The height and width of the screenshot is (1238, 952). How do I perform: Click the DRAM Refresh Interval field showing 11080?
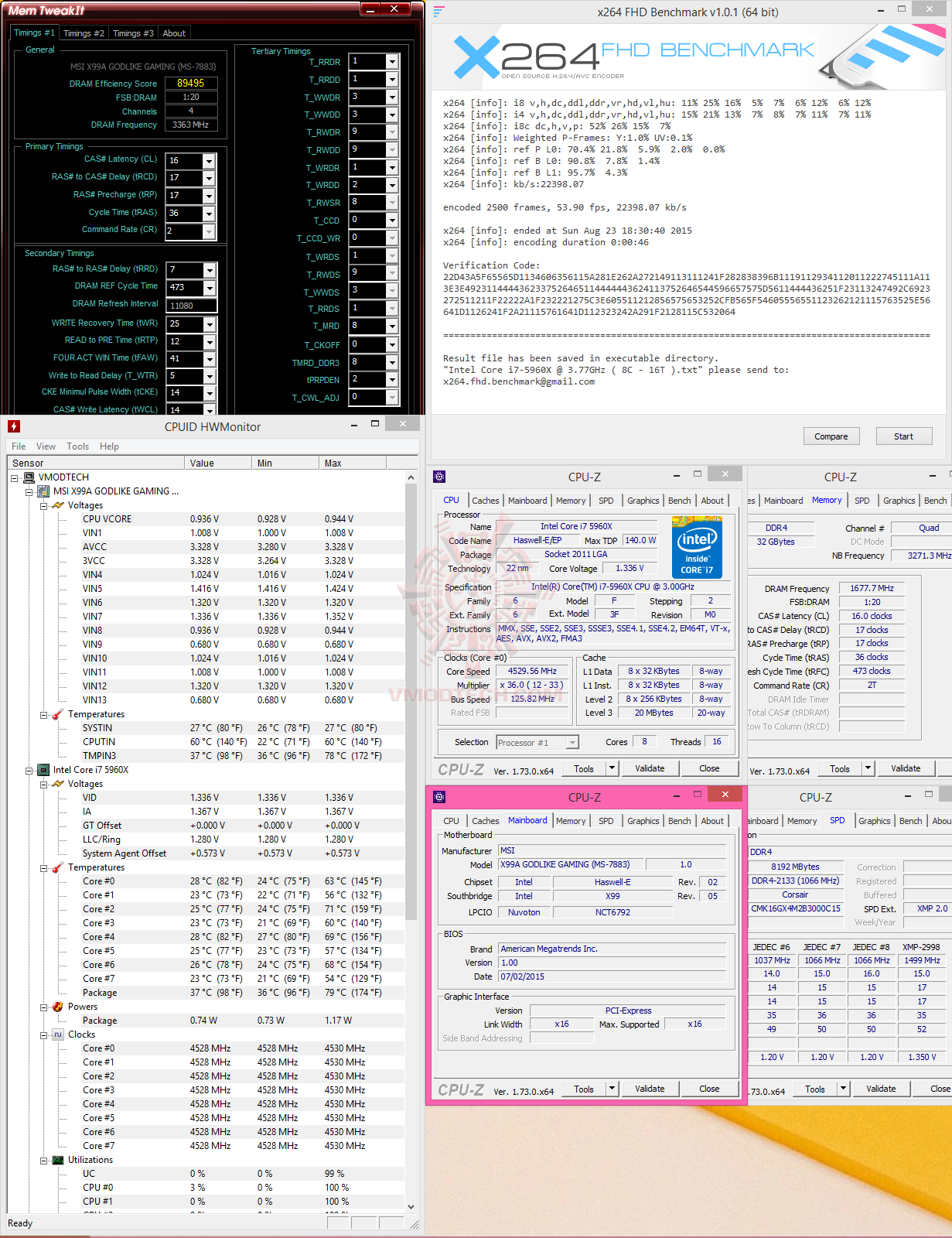click(191, 306)
